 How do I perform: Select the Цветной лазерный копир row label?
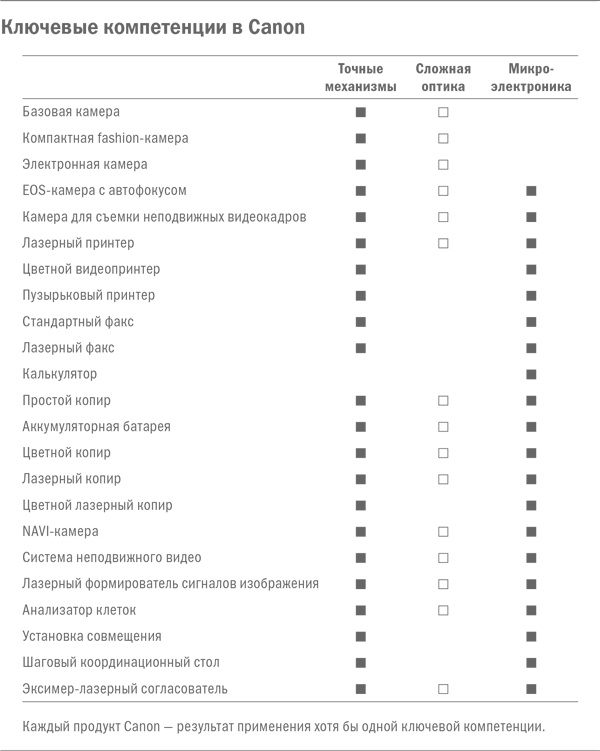97,505
